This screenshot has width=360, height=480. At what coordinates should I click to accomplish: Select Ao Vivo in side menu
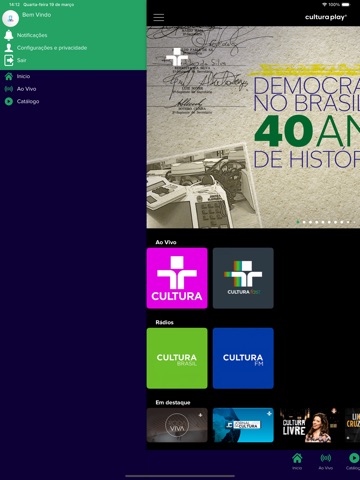[x=27, y=89]
